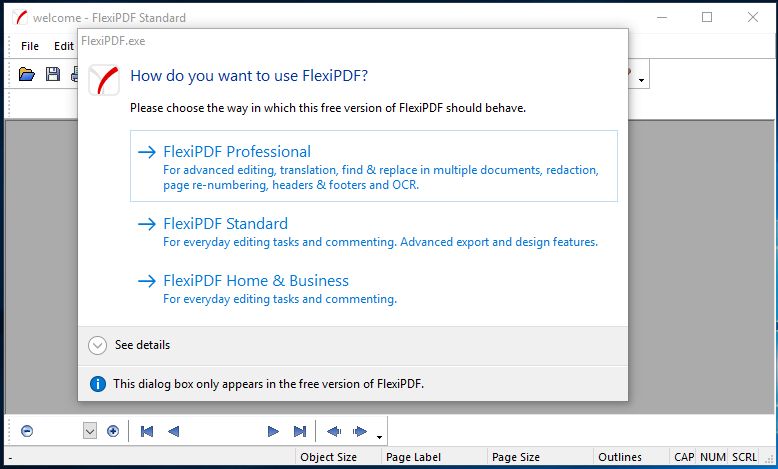778x469 pixels.
Task: Expand See details section
Action: pos(129,345)
